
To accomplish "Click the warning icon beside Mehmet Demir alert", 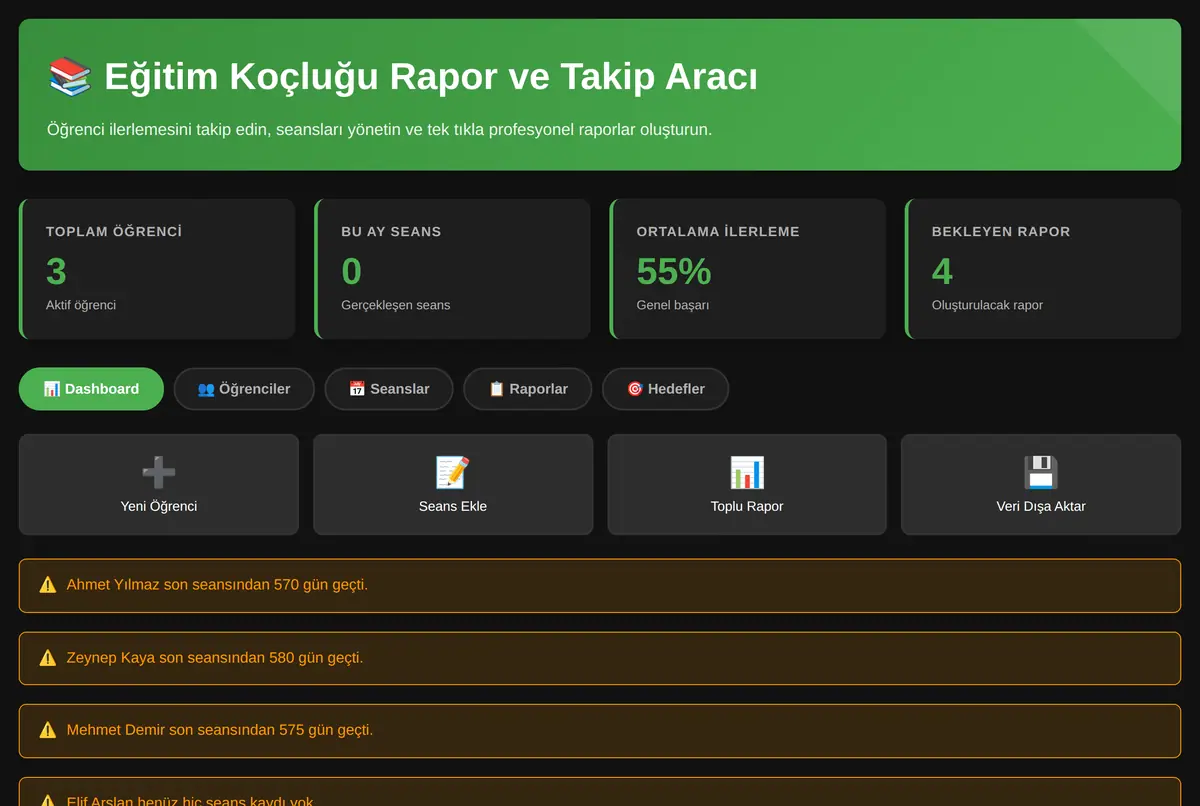I will point(48,730).
